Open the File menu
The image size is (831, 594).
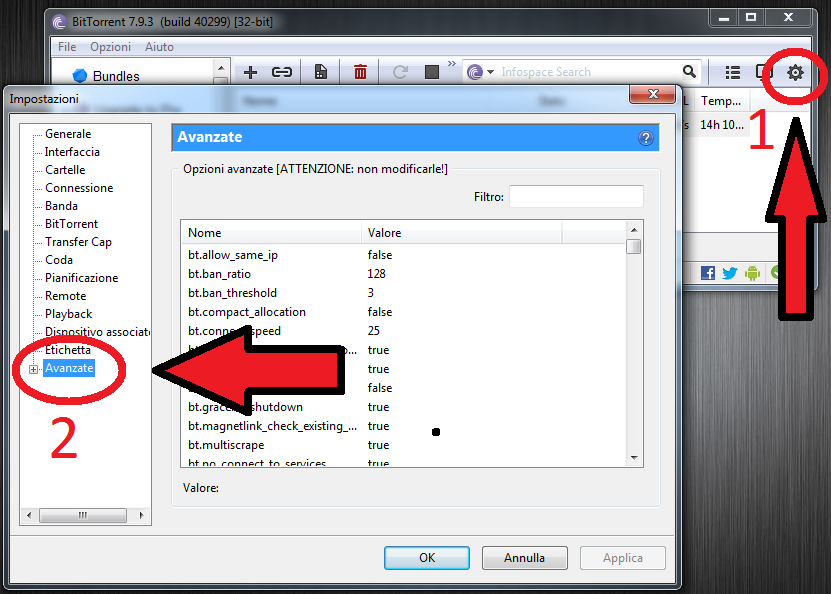coord(67,47)
